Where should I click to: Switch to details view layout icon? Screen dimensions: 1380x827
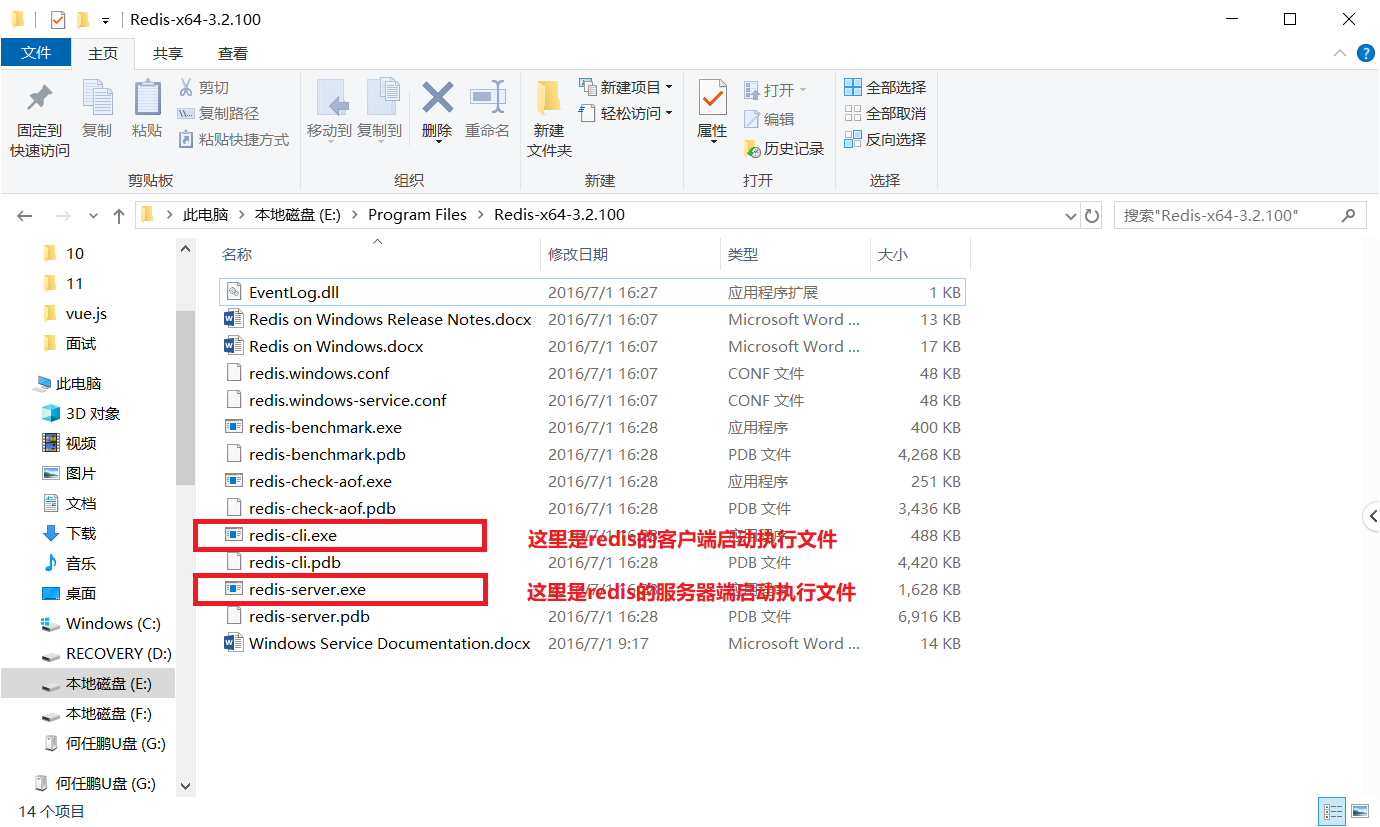tap(1332, 811)
